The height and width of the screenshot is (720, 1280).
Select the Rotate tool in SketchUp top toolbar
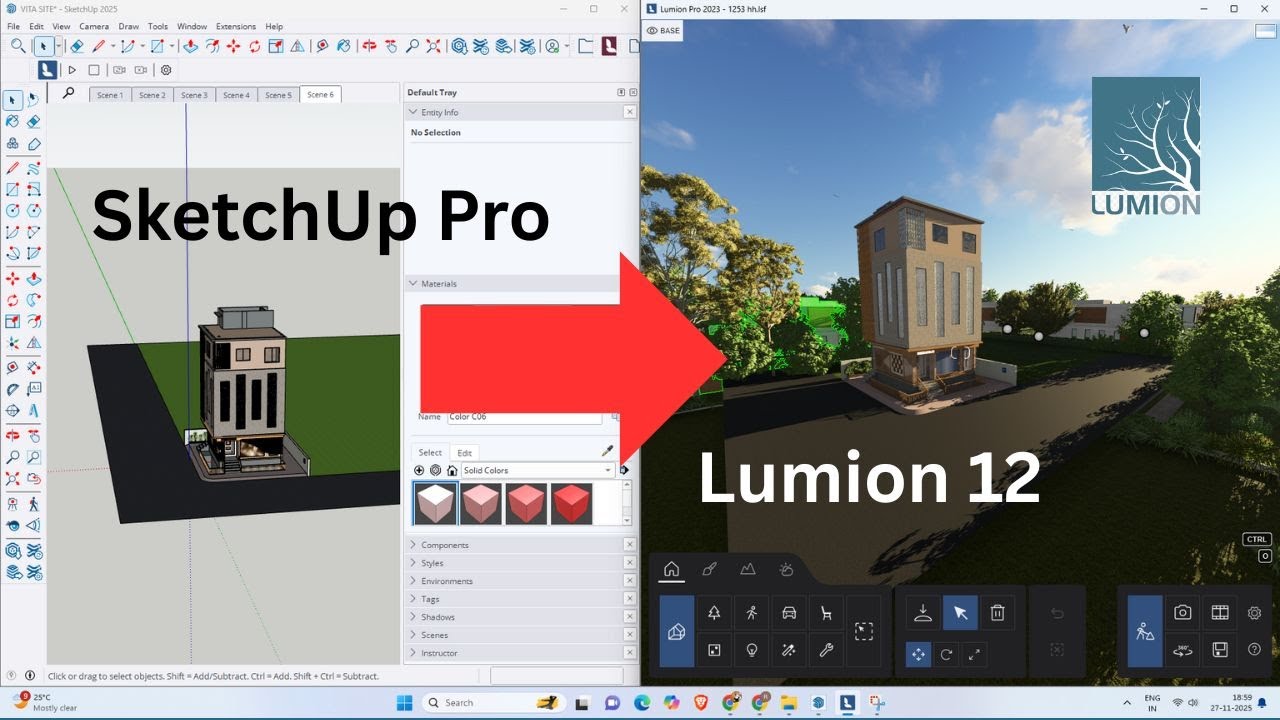click(255, 46)
